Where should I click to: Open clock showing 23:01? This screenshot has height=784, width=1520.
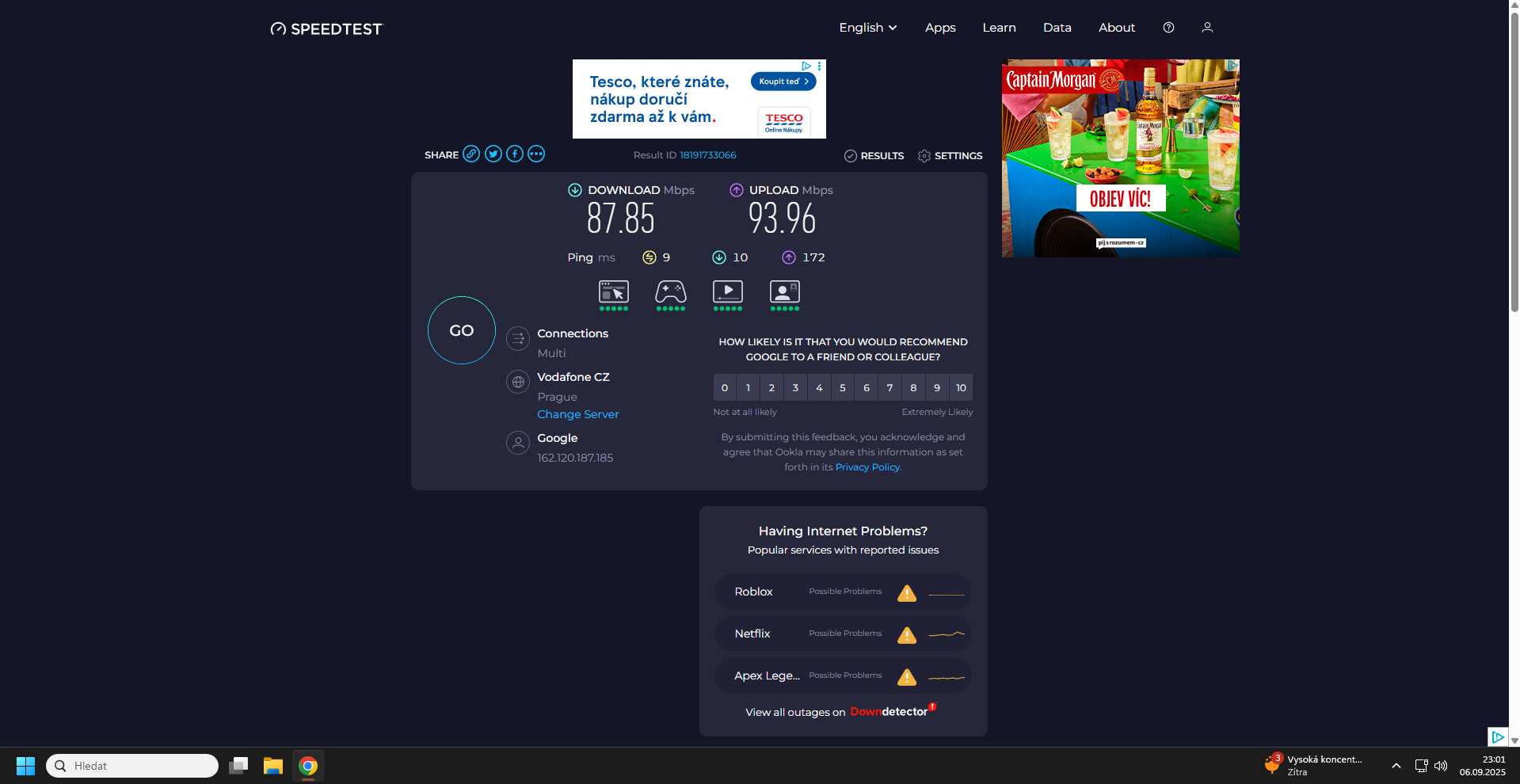(x=1483, y=766)
